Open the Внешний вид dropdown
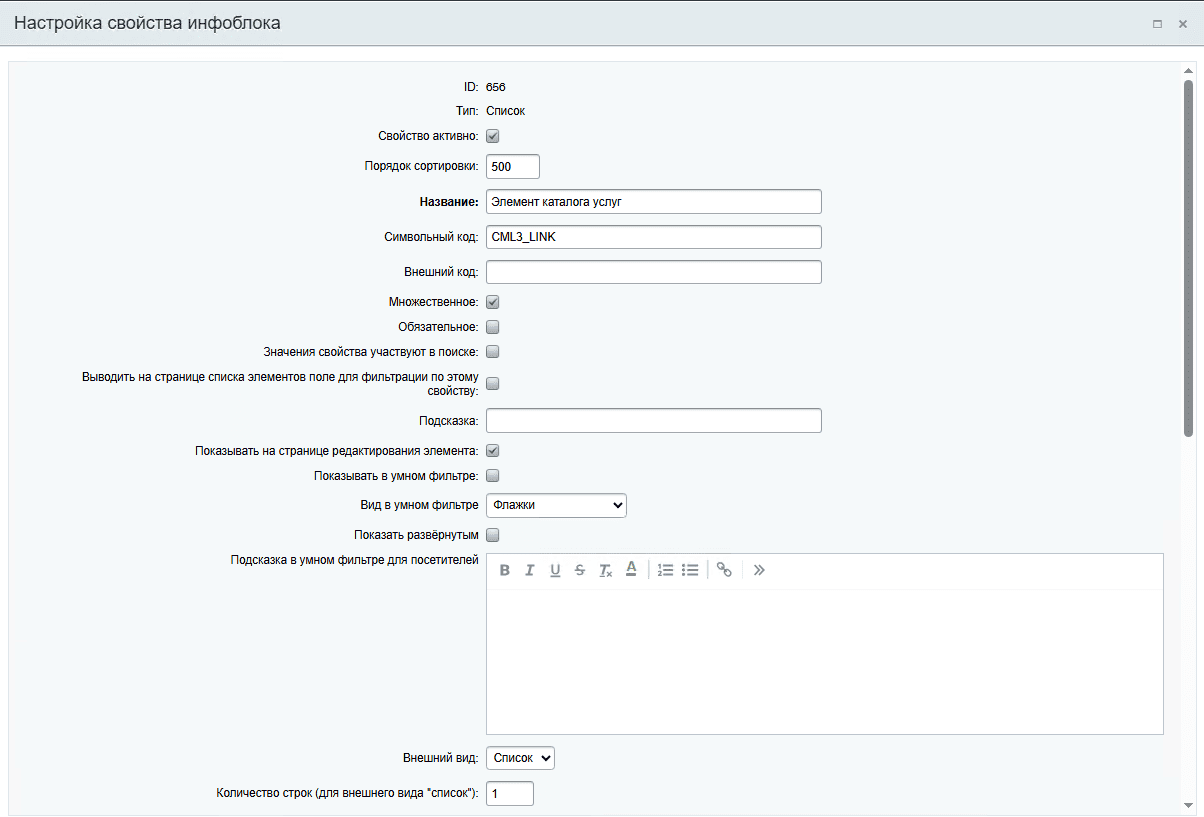Screen dimensions: 1204x817 520,758
